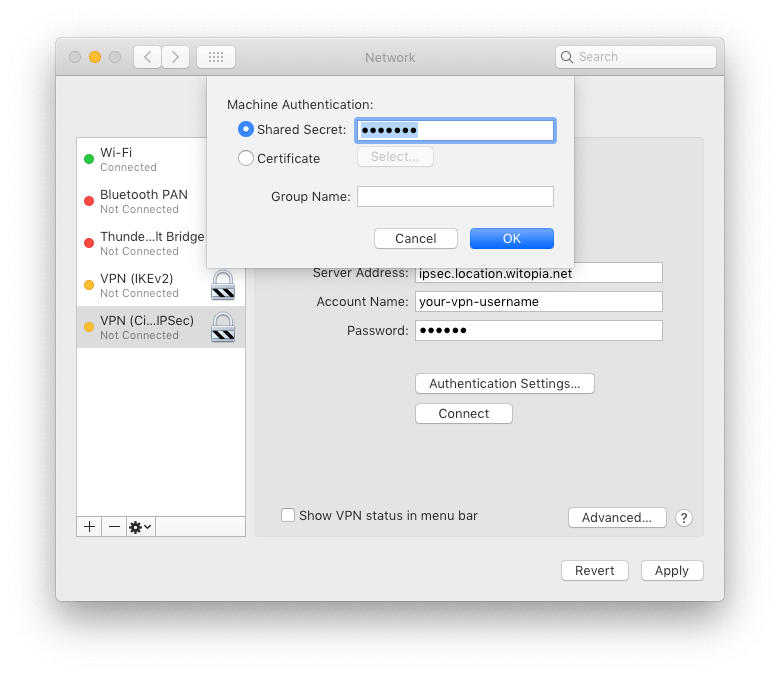Viewport: 780px width, 675px height.
Task: Click the help question mark button
Action: [x=684, y=518]
